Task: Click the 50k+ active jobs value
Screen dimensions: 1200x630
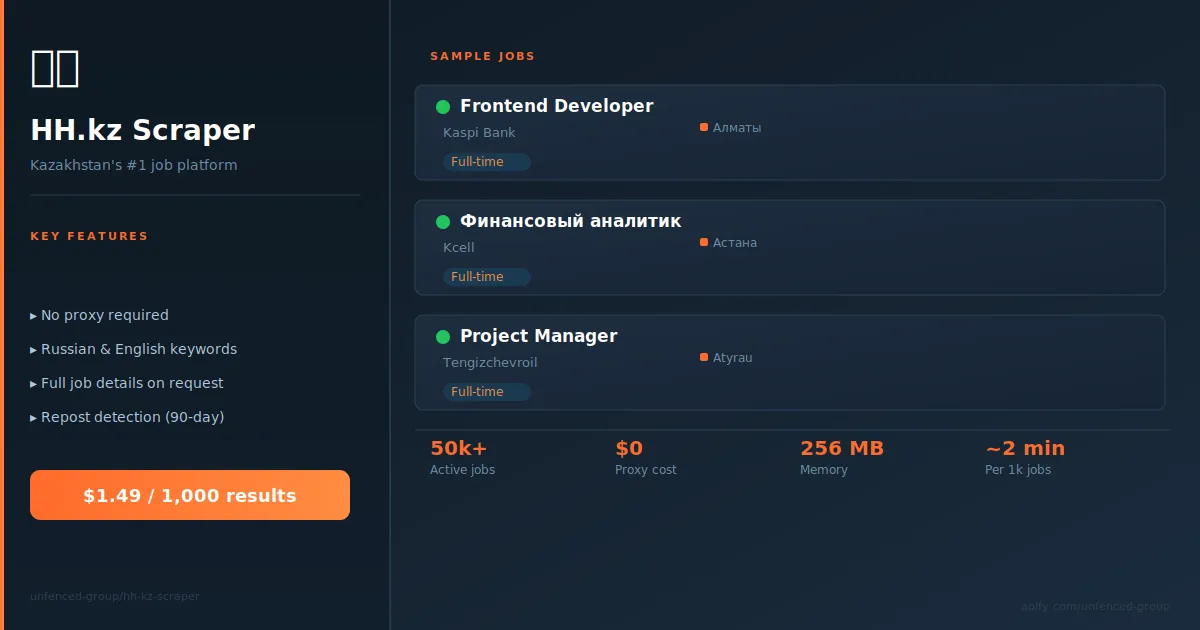Action: pyautogui.click(x=459, y=449)
